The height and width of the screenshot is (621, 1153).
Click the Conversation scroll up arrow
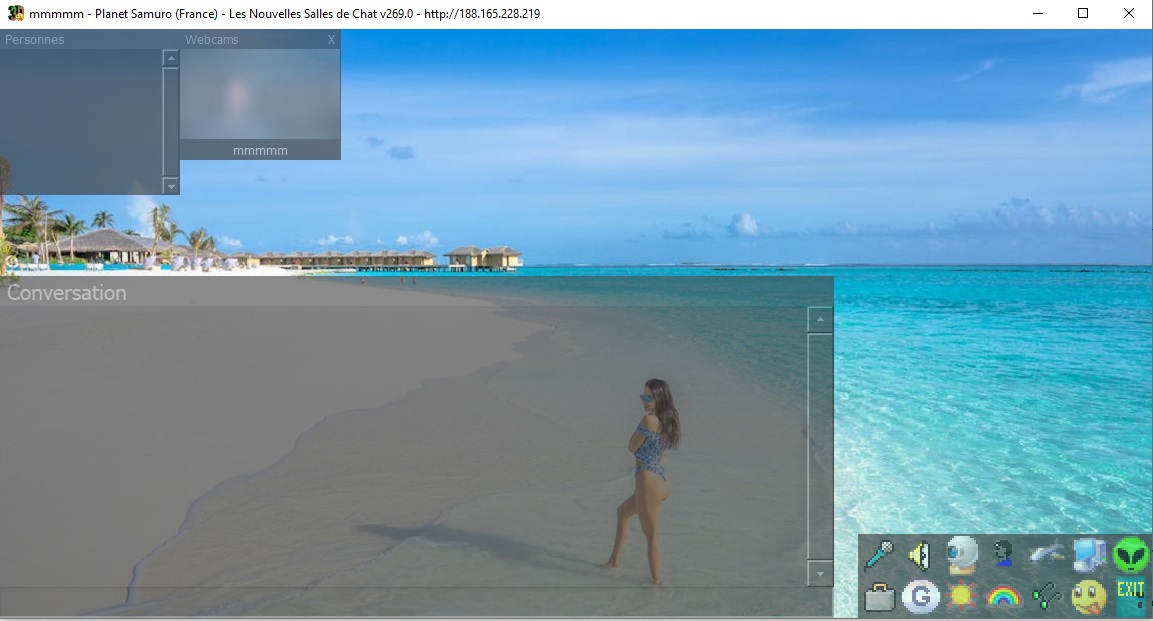pyautogui.click(x=820, y=320)
